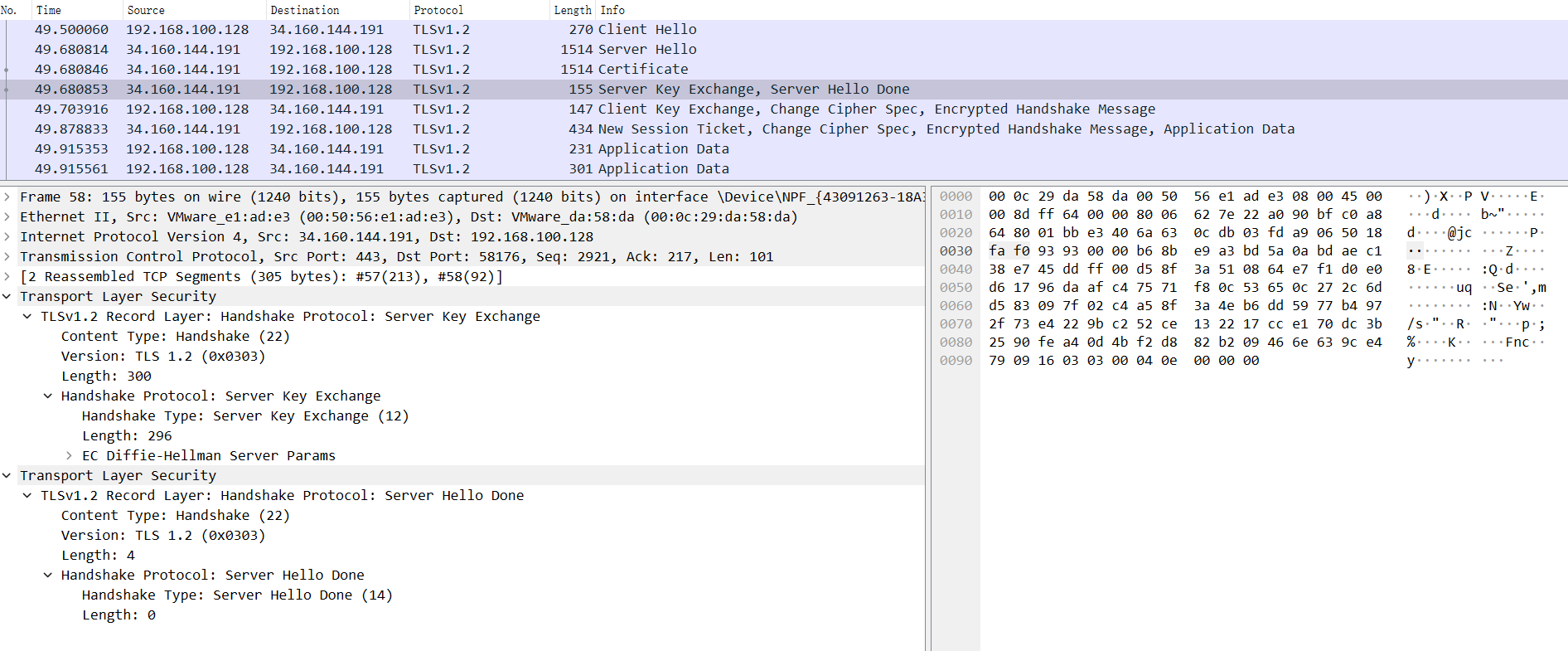Expand Reassembled TCP Segments row
The width and height of the screenshot is (1568, 651).
coord(7,277)
